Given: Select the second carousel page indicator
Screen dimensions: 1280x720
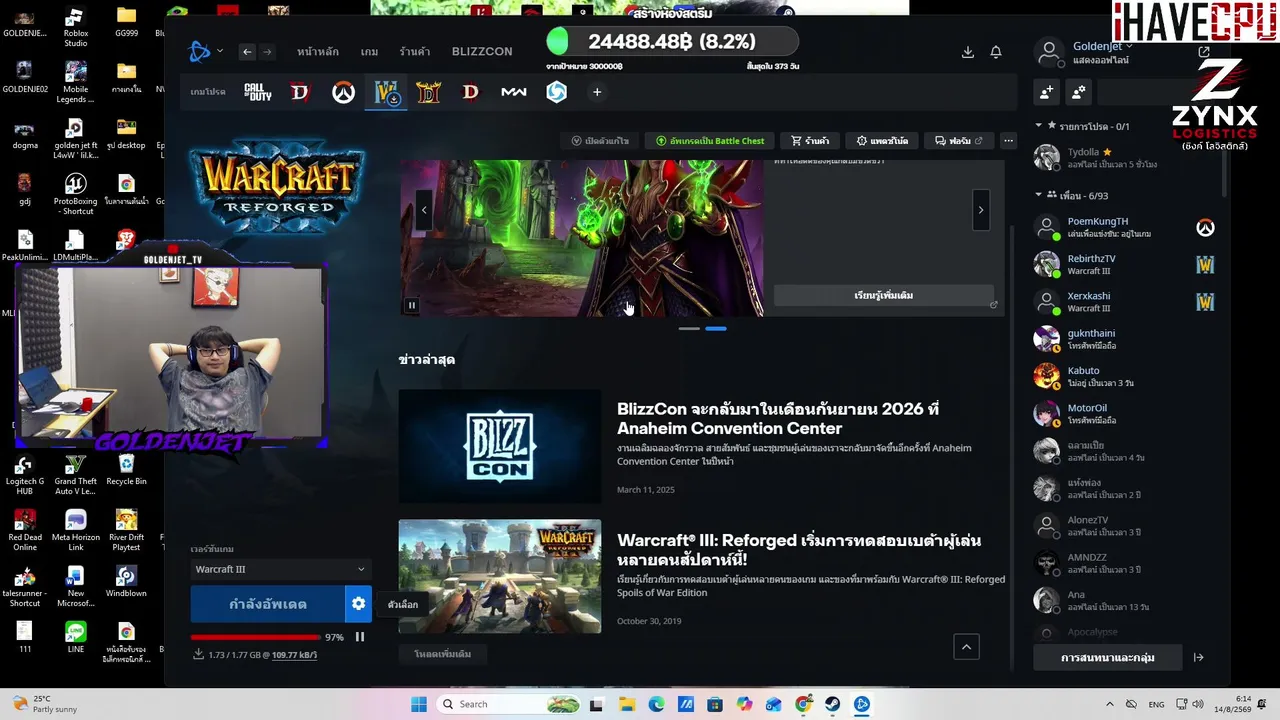Looking at the screenshot, I should (x=716, y=328).
